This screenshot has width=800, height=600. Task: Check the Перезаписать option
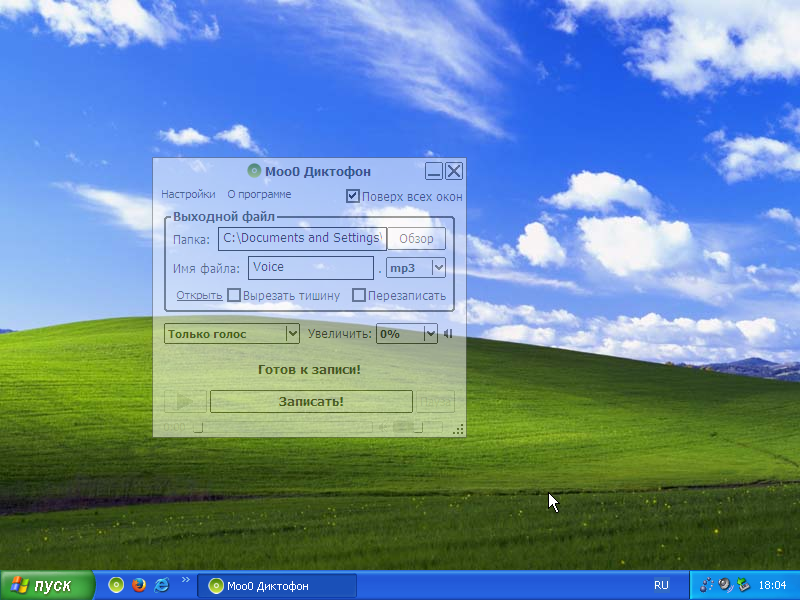(359, 296)
